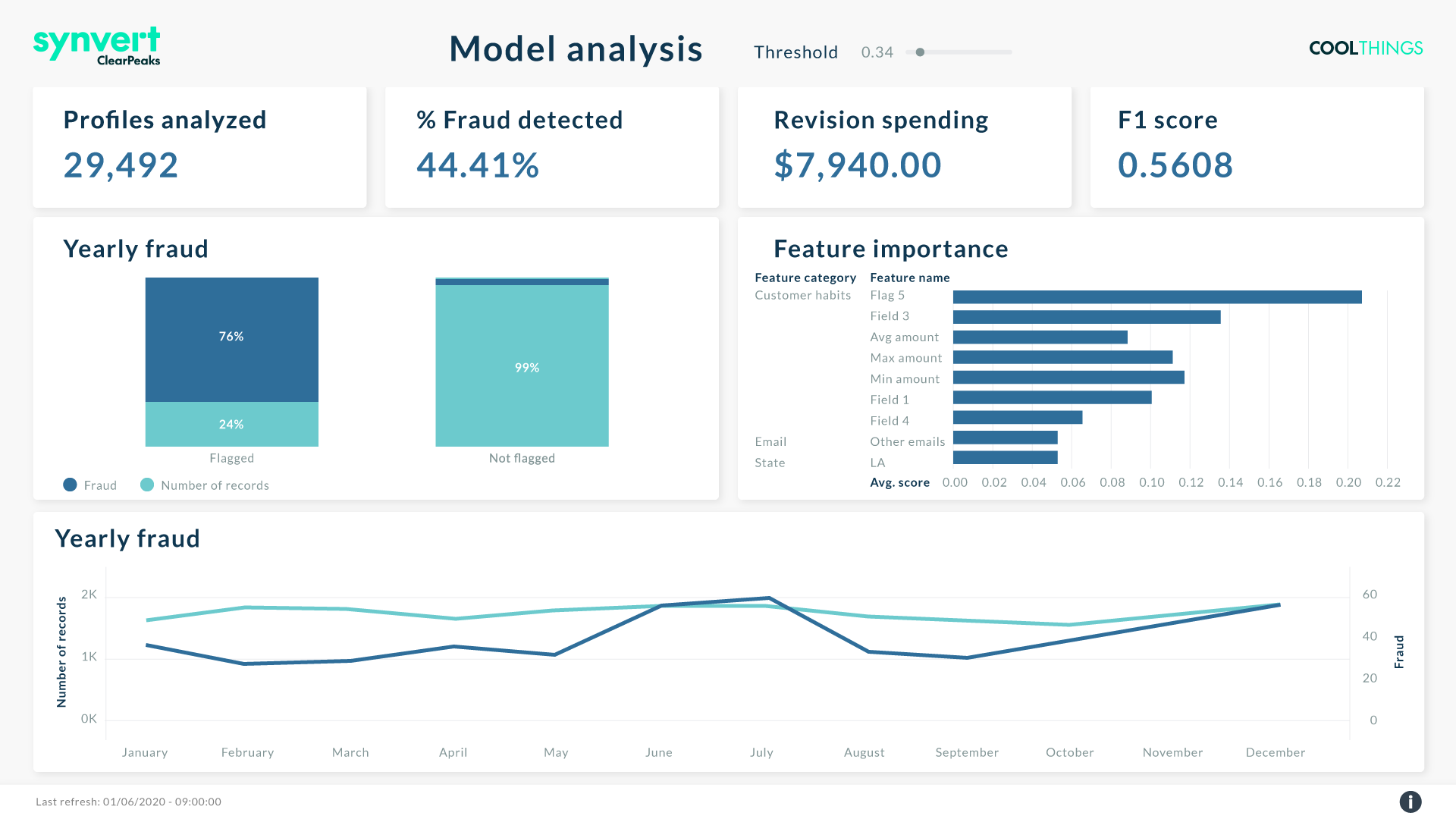
Task: Click the Threshold slider handle
Action: pos(920,52)
